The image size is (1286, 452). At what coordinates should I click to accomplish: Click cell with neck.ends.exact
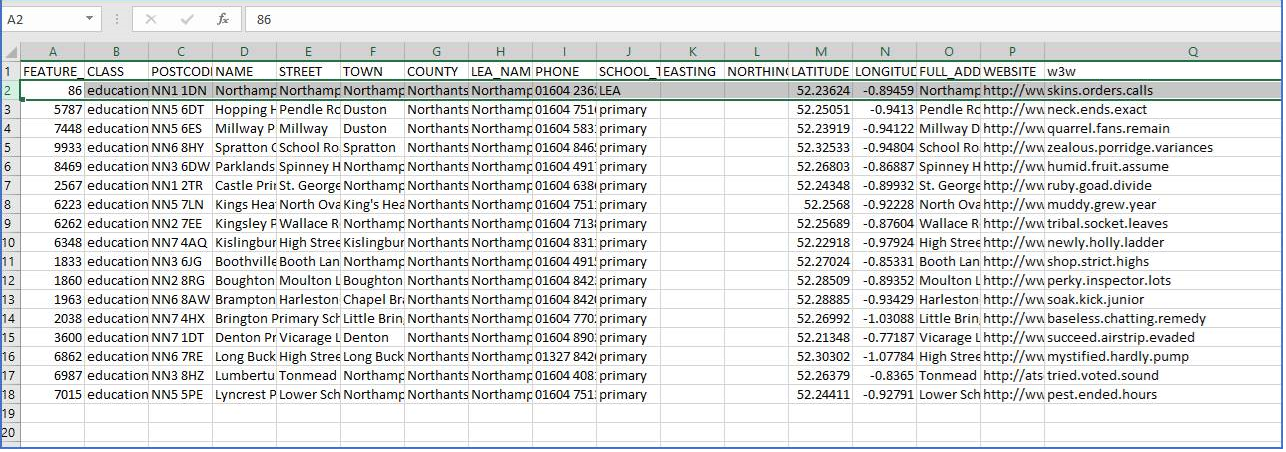(1164, 109)
